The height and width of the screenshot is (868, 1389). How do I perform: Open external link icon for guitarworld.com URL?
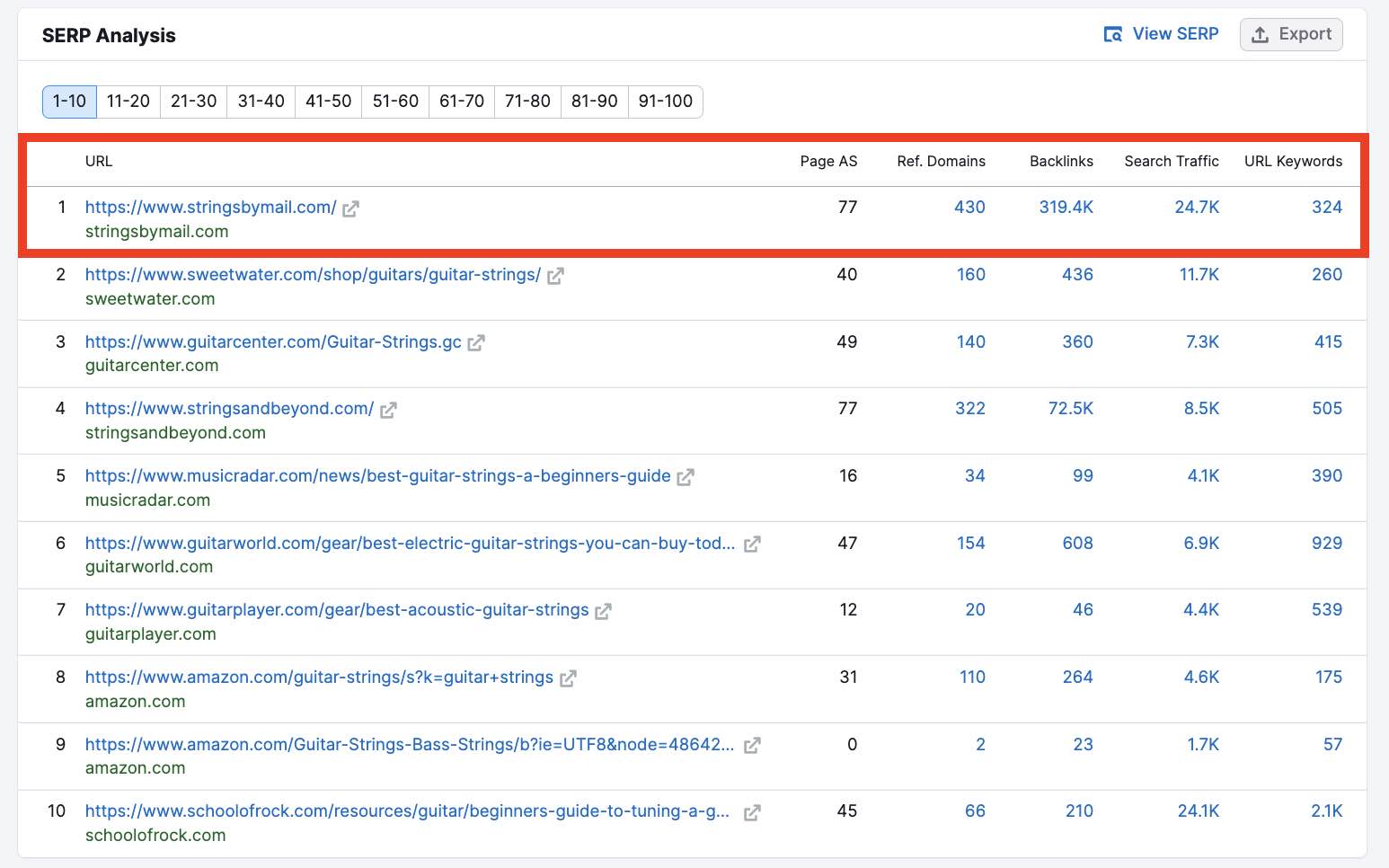[x=752, y=544]
